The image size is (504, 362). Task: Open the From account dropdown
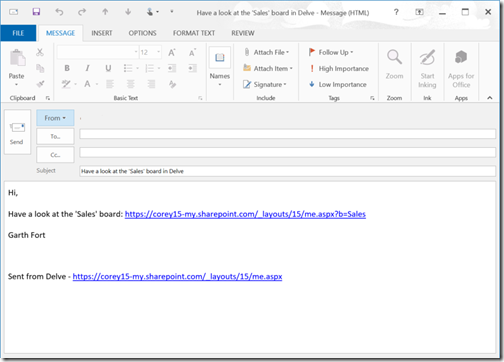pos(55,118)
